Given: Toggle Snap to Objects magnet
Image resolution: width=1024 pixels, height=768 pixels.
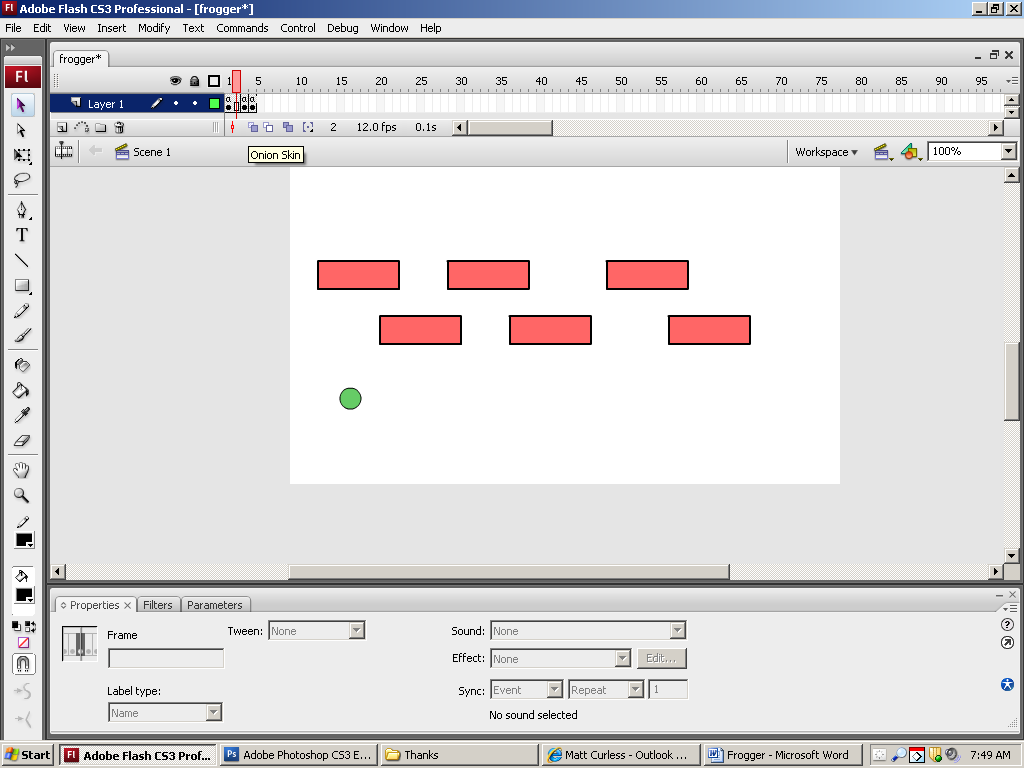Looking at the screenshot, I should [x=23, y=664].
